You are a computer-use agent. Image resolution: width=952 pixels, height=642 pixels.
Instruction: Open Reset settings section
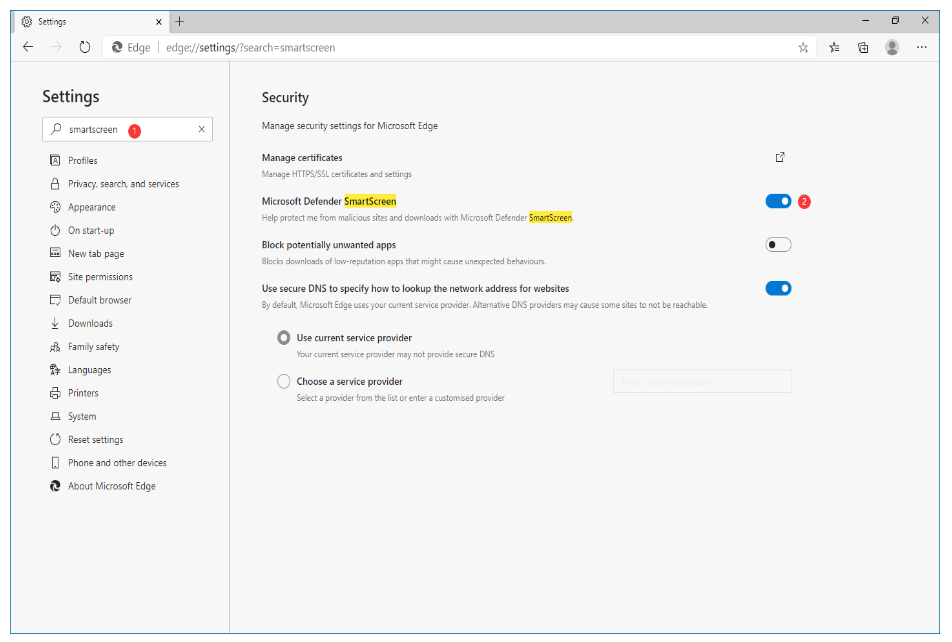pyautogui.click(x=95, y=440)
